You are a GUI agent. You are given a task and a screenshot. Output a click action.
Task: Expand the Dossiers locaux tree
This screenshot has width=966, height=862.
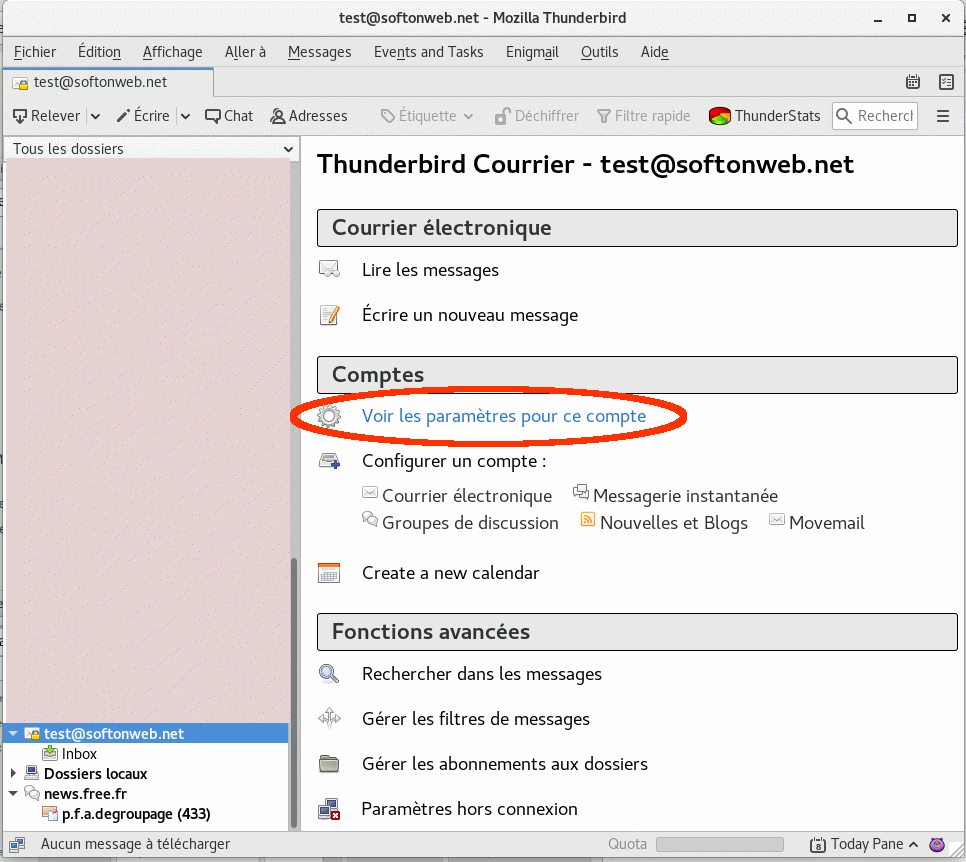point(13,774)
